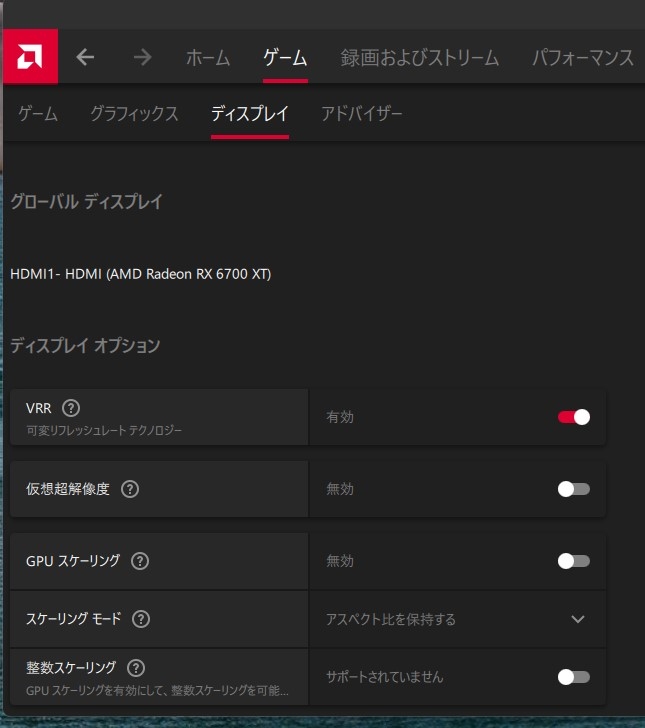The image size is (645, 728).
Task: Click the GPU スケーリング label
Action: pyautogui.click(x=73, y=561)
